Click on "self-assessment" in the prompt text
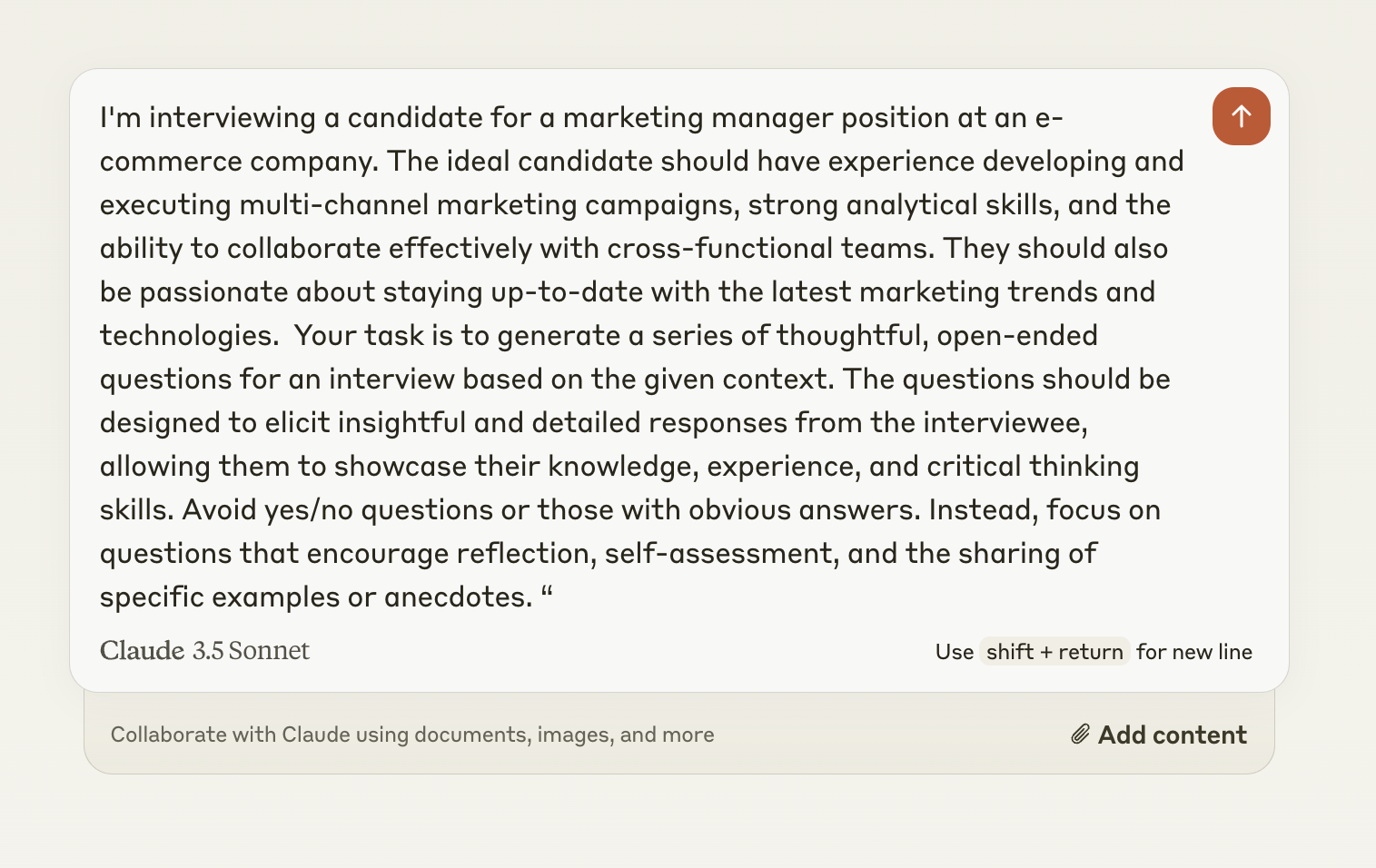 [x=721, y=554]
